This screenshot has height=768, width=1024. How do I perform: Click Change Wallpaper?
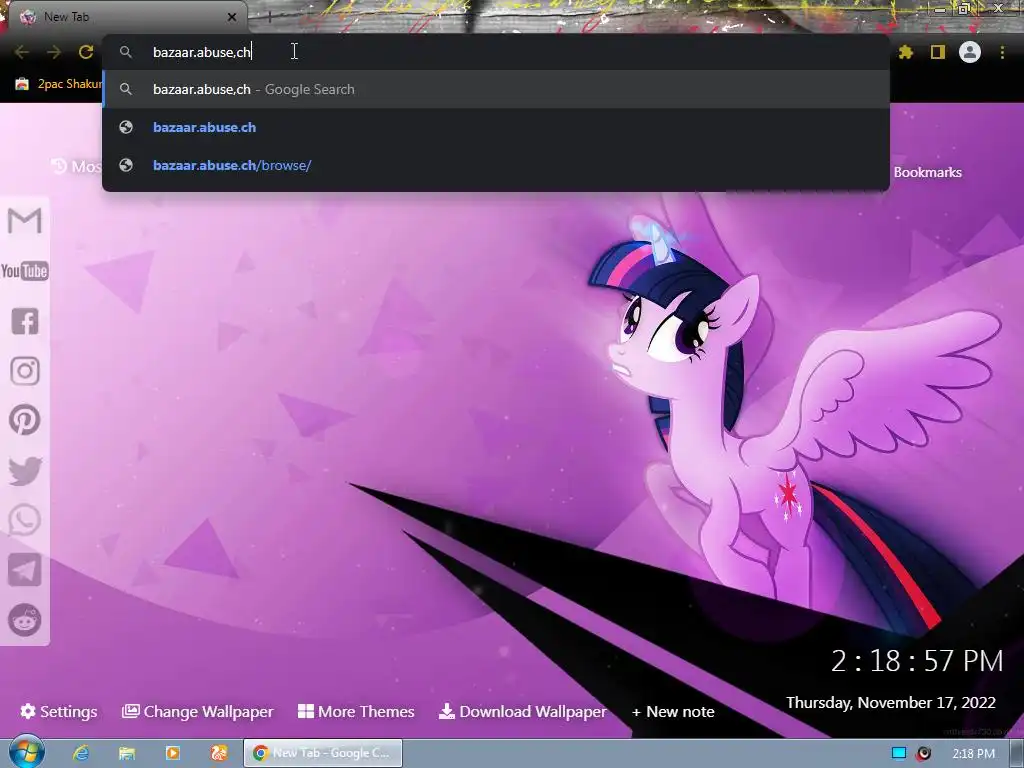(198, 711)
